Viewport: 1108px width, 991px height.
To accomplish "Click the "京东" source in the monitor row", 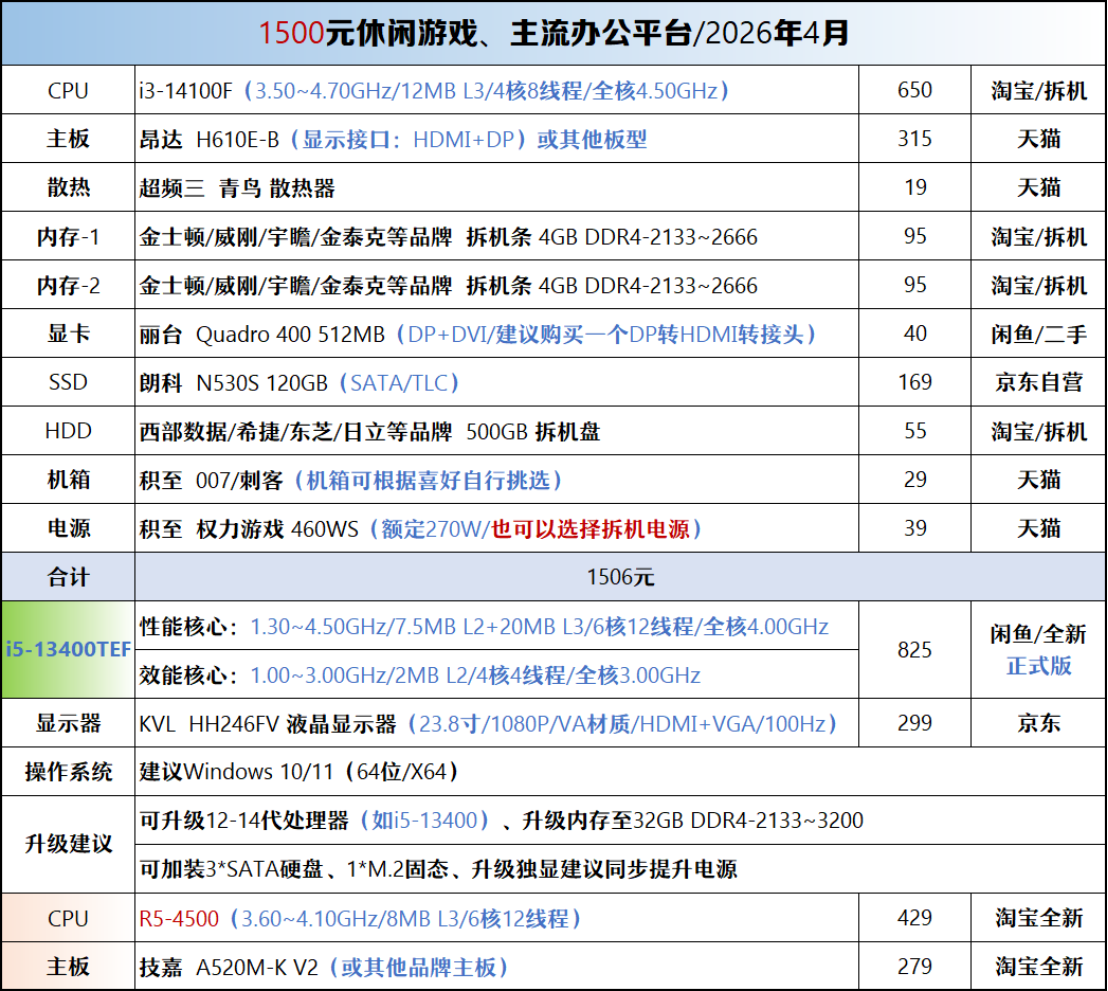I will [1039, 723].
